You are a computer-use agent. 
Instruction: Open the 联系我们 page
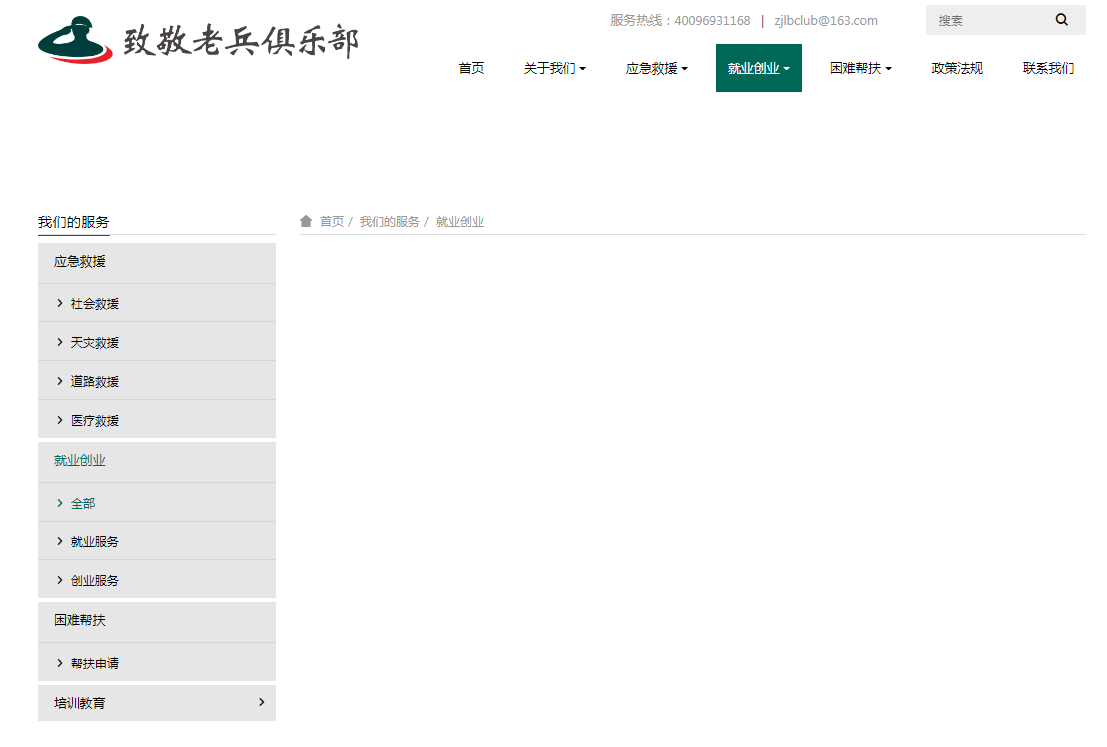[x=1048, y=68]
